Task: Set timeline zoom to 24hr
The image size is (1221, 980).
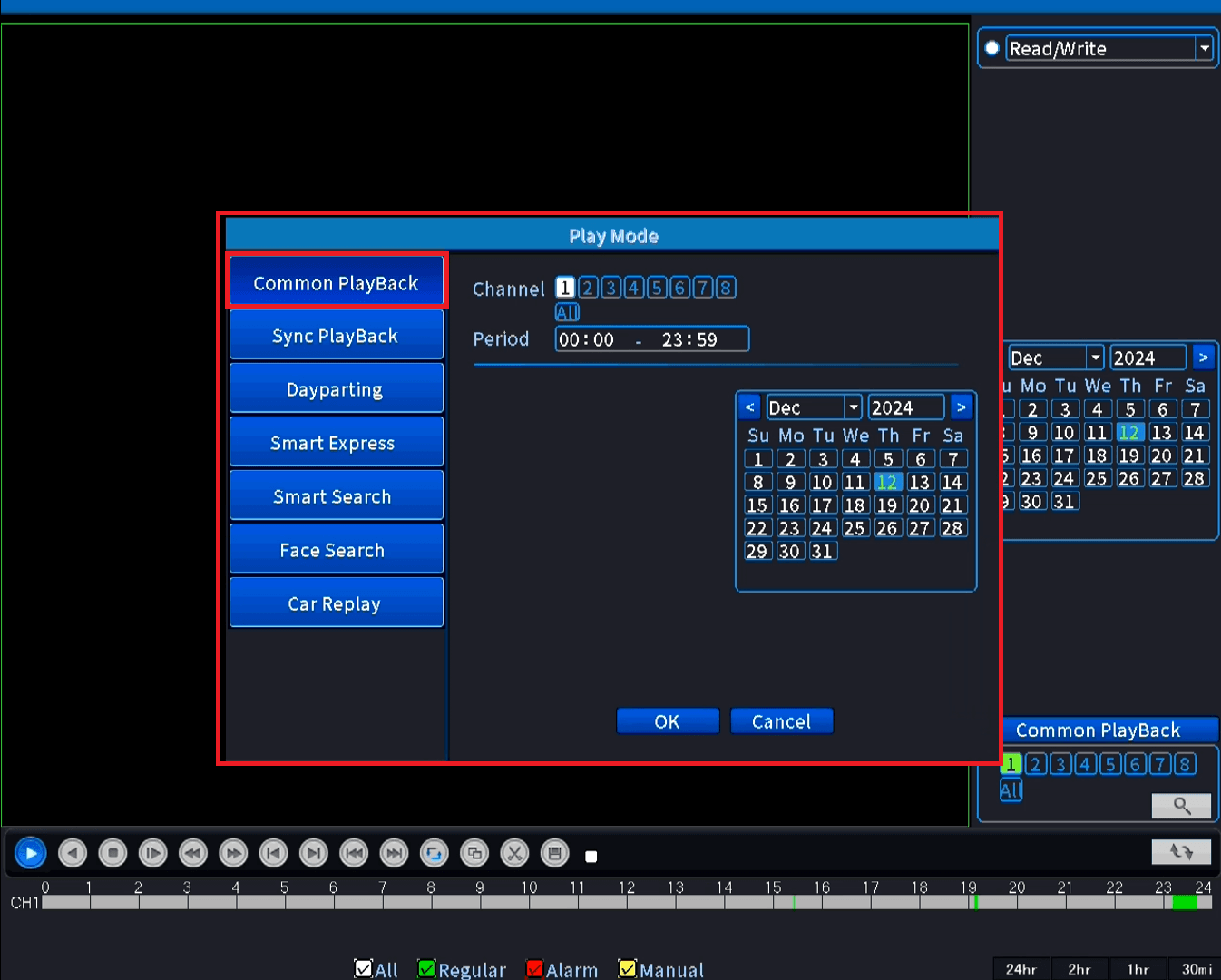Action: (1021, 968)
